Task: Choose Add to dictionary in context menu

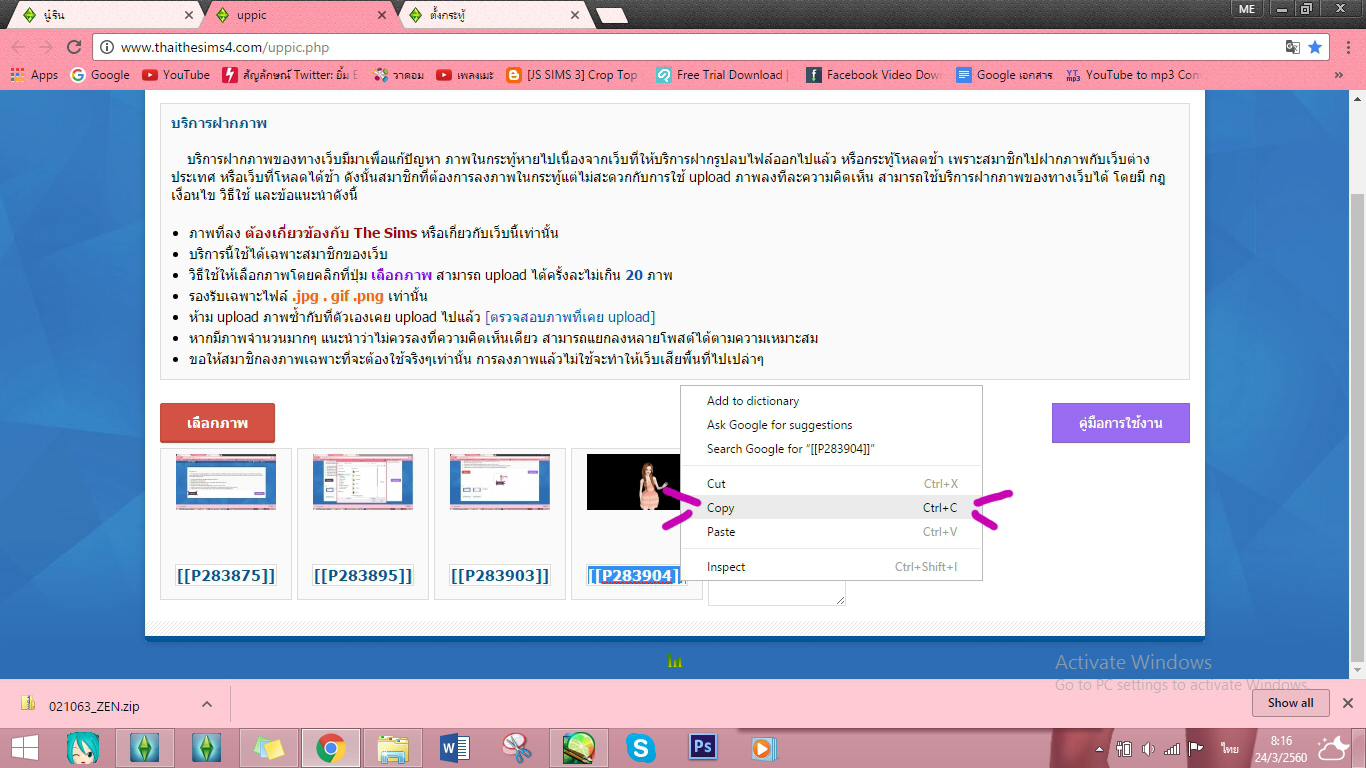Action: [831, 401]
